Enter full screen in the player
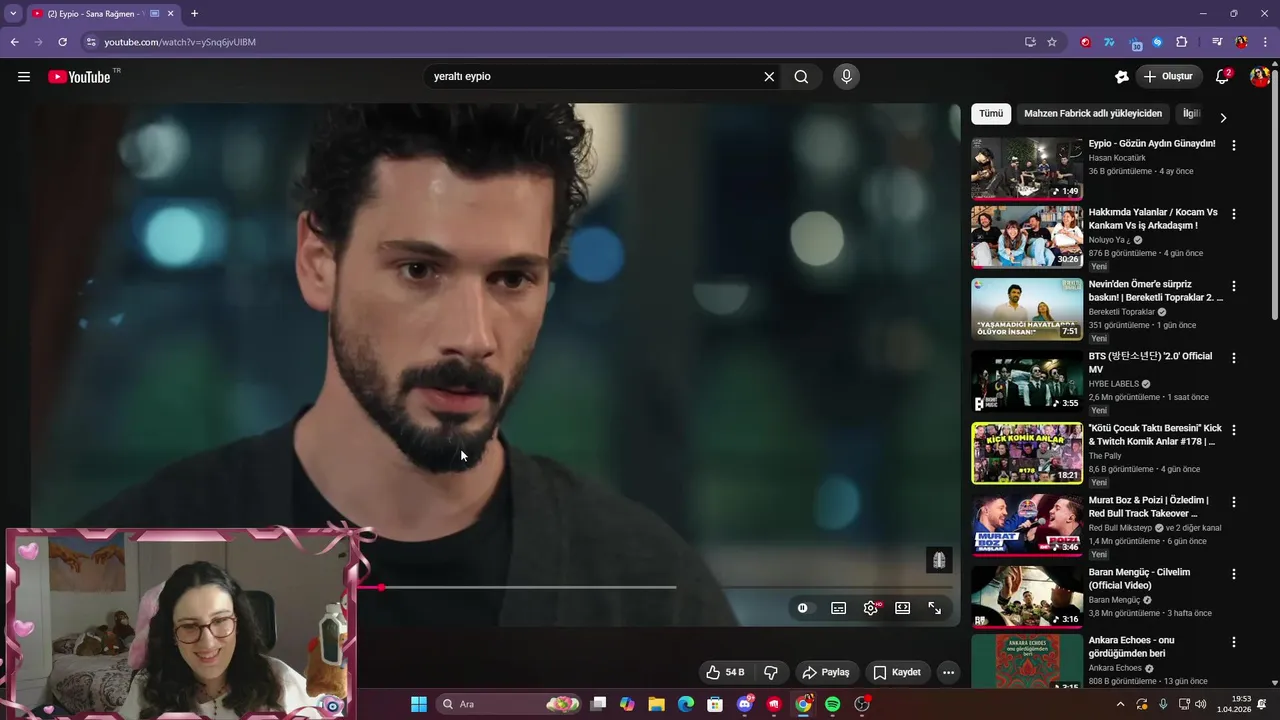Viewport: 1280px width, 720px height. coord(935,608)
